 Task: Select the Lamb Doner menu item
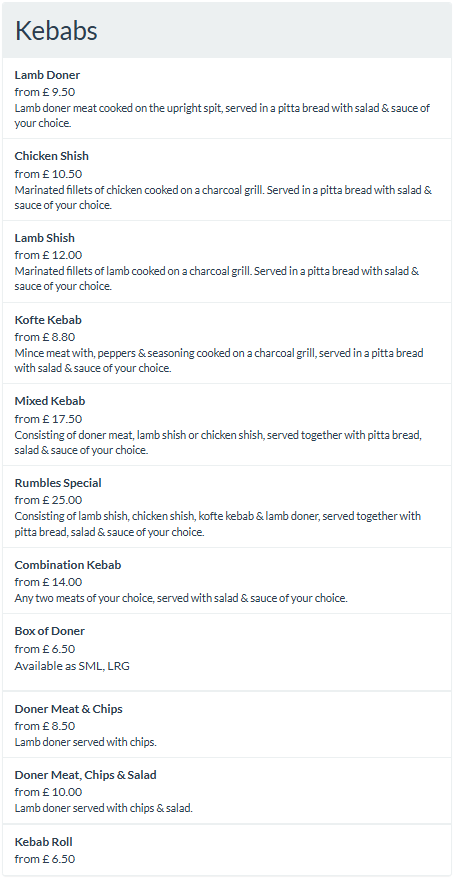227,98
